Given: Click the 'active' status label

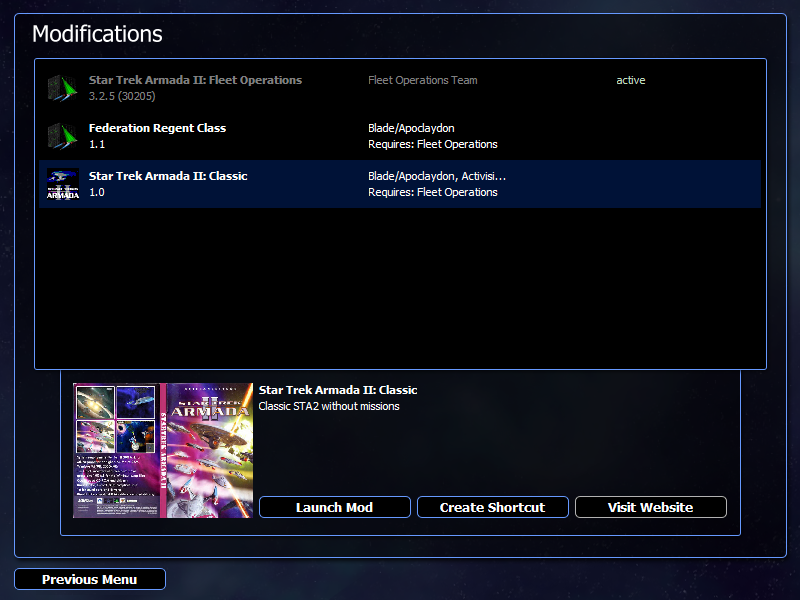Looking at the screenshot, I should coord(631,80).
